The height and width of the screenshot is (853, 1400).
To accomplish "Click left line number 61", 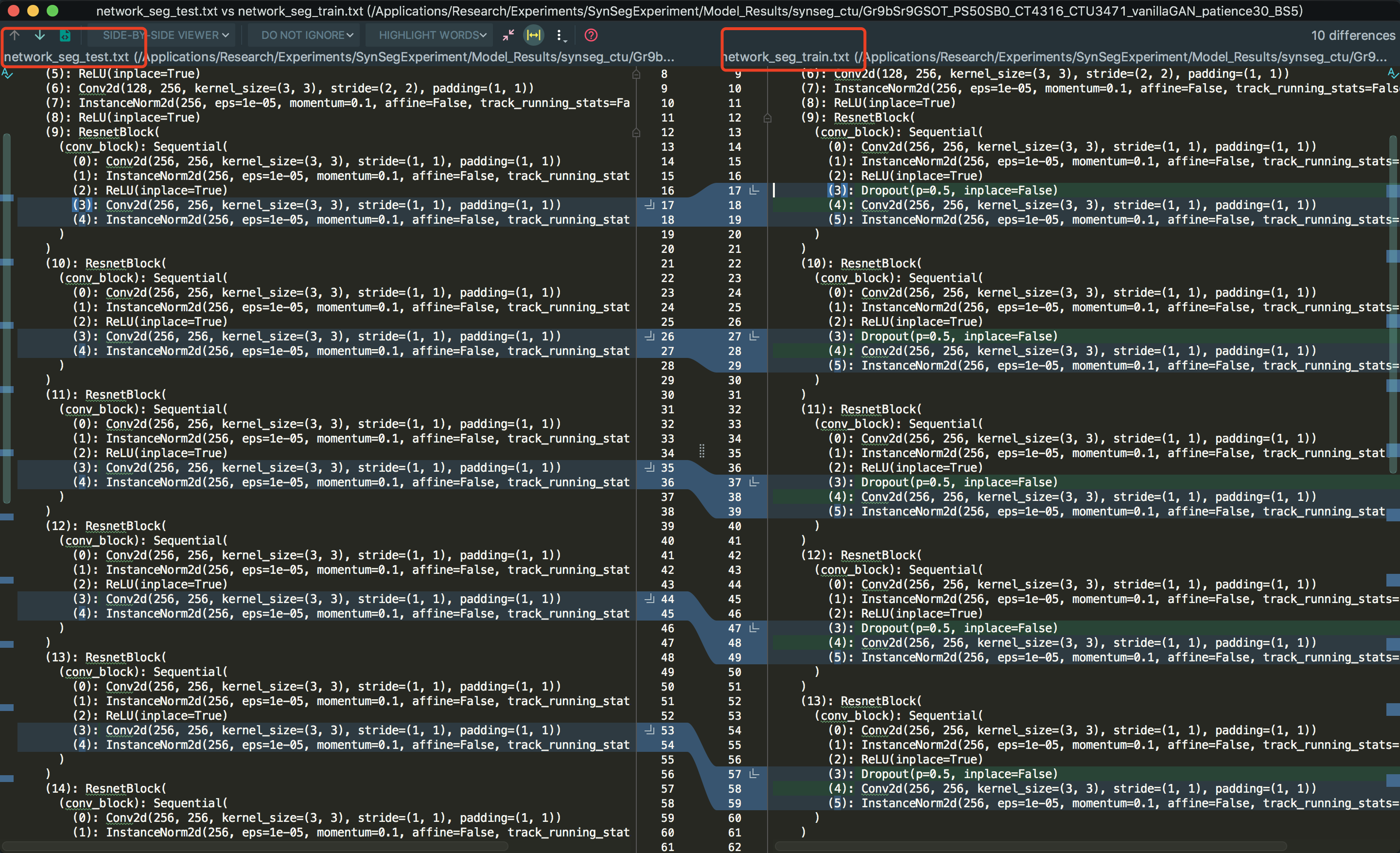I will pyautogui.click(x=667, y=847).
